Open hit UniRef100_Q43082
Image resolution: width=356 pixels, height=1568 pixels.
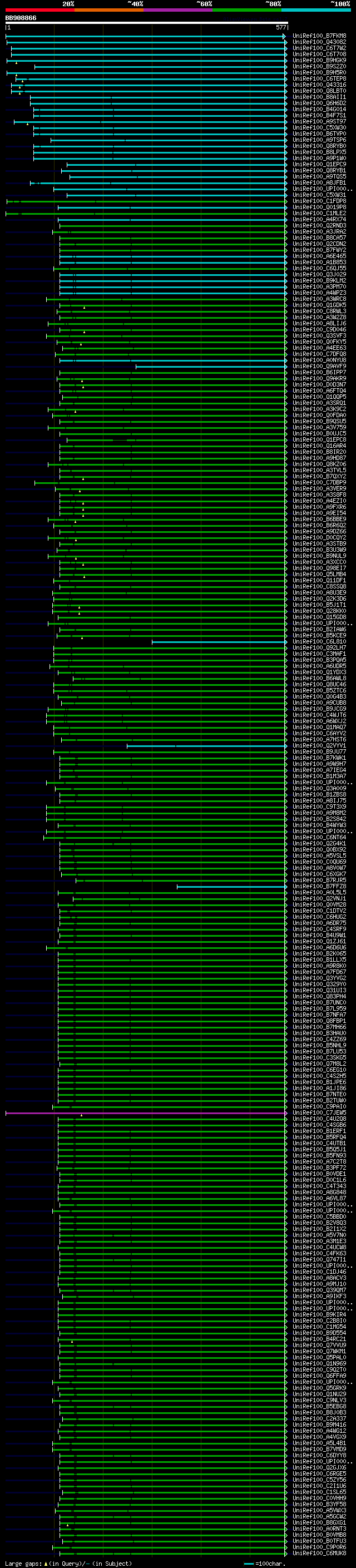[x=319, y=42]
